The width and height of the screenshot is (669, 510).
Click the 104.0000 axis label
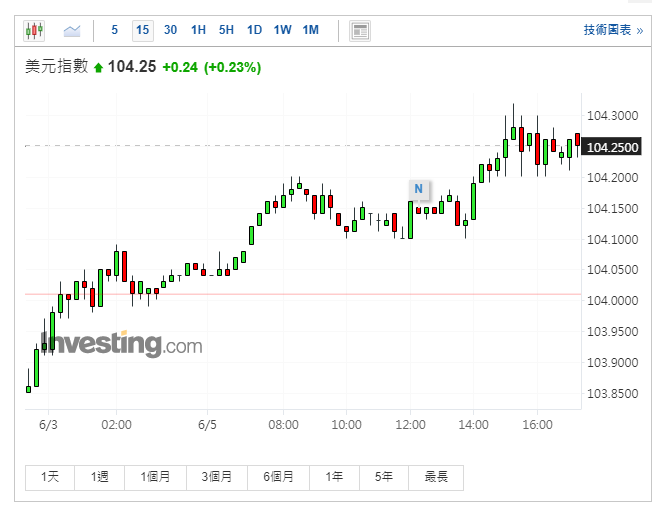(x=612, y=300)
